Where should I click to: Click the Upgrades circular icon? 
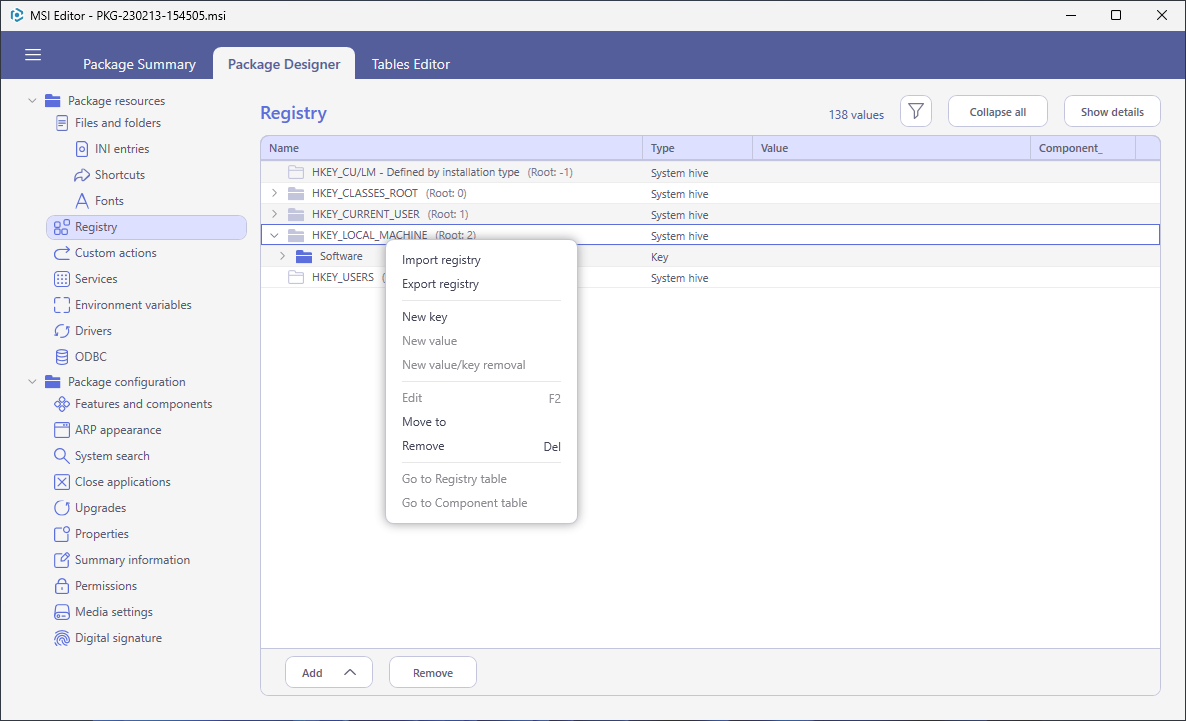tap(62, 508)
